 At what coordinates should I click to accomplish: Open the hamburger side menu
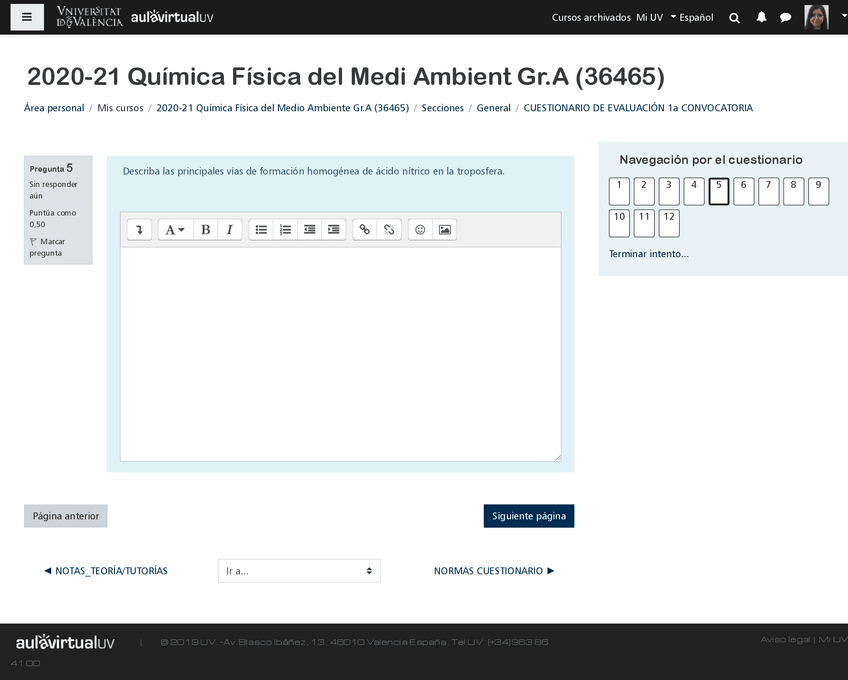[x=27, y=17]
